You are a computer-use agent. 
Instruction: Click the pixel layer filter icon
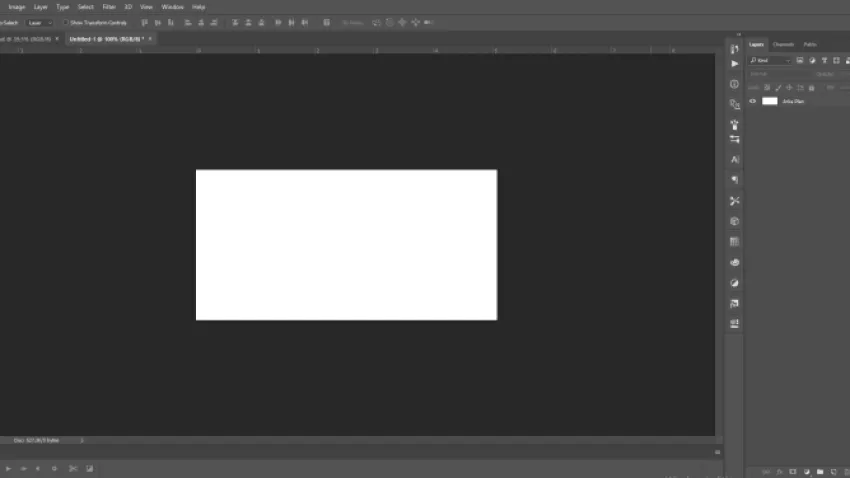coord(799,60)
